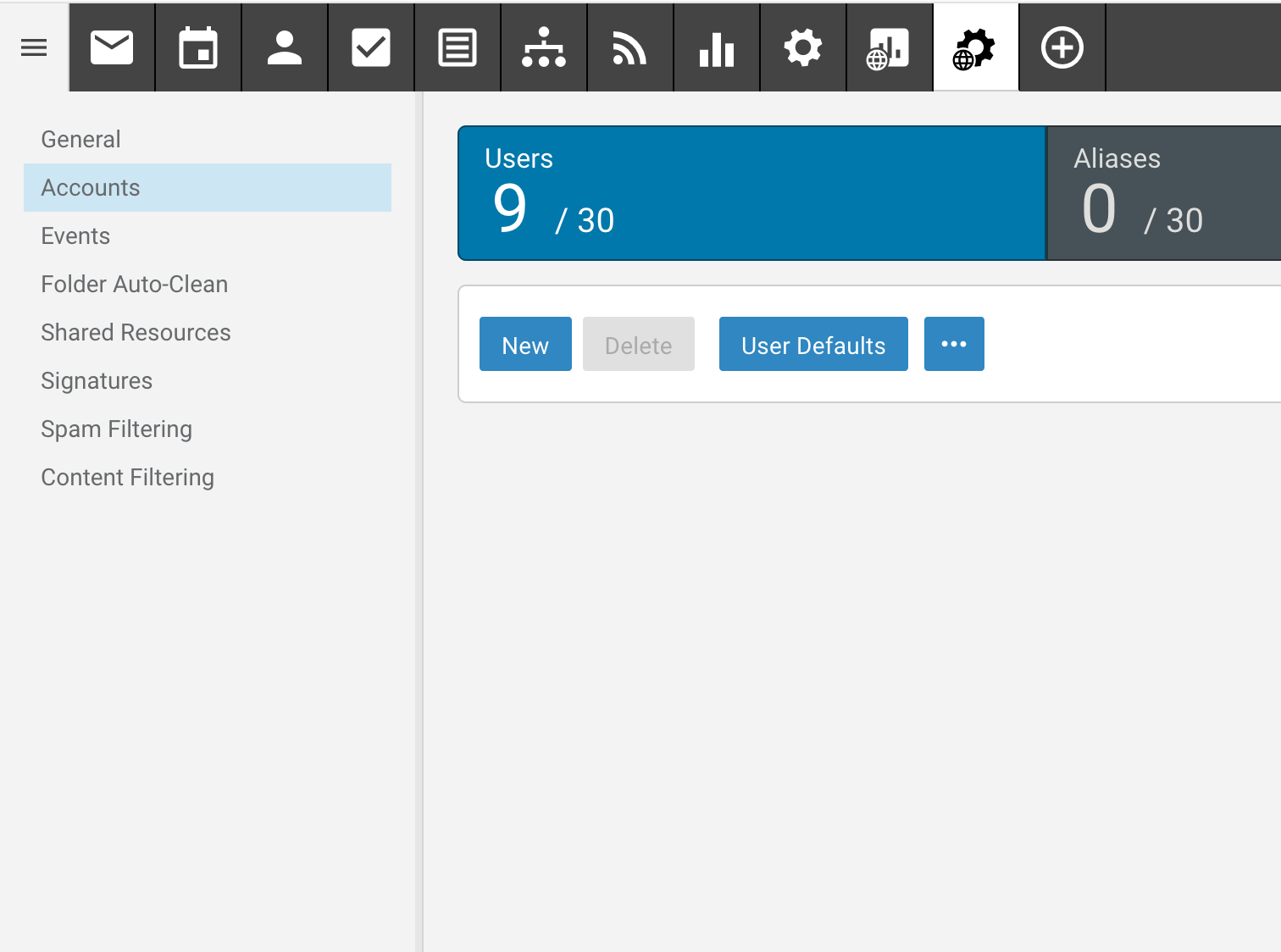The image size is (1281, 952).
Task: Open the Email envelope icon
Action: [x=112, y=47]
